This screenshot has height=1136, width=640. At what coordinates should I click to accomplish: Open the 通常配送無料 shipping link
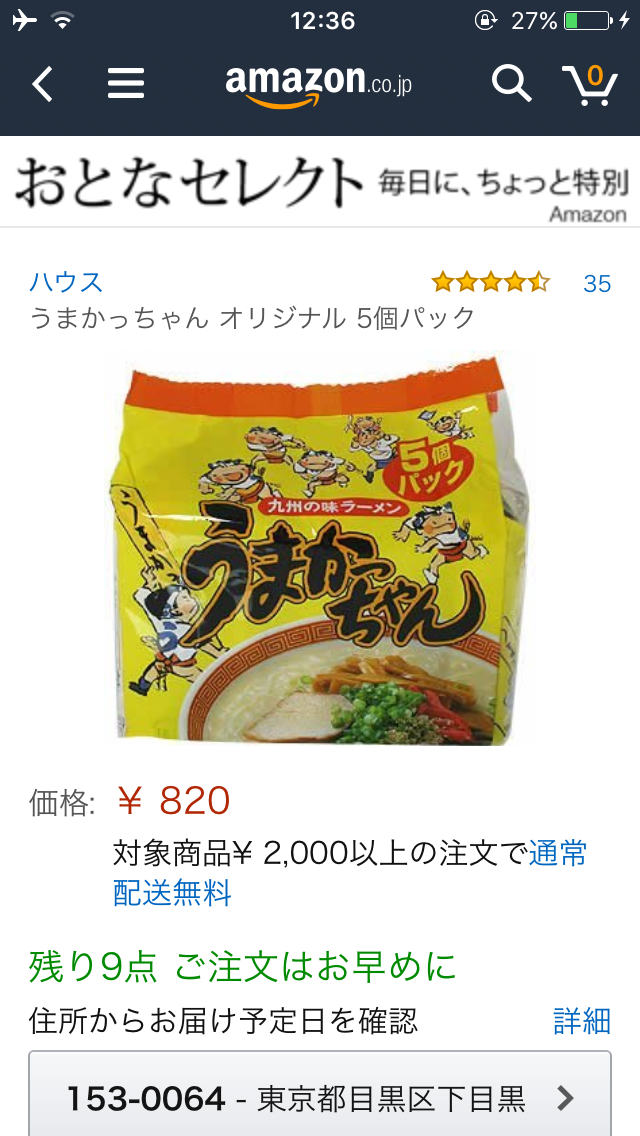click(350, 873)
